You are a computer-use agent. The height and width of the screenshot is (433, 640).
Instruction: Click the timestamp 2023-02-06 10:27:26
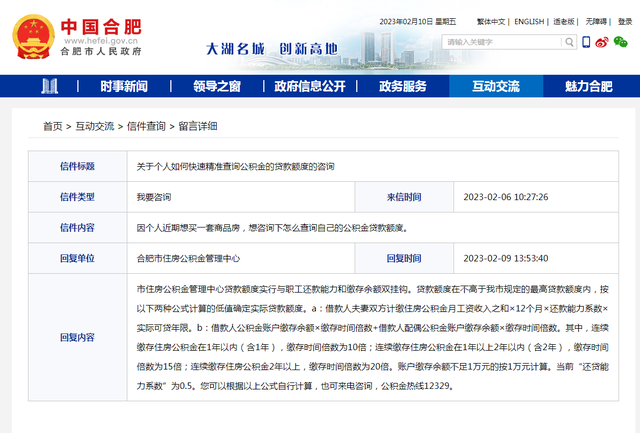pyautogui.click(x=506, y=197)
